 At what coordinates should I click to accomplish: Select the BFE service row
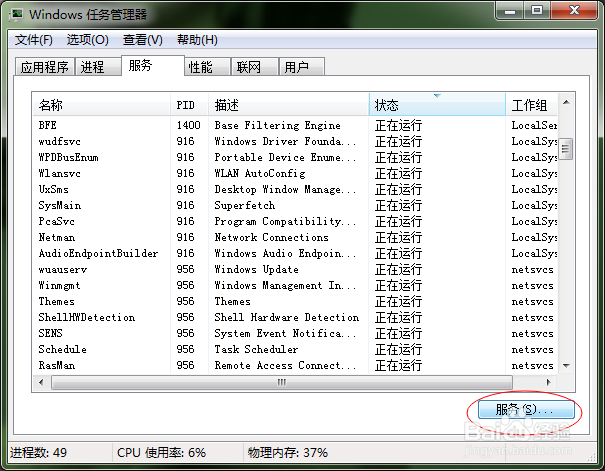click(295, 125)
